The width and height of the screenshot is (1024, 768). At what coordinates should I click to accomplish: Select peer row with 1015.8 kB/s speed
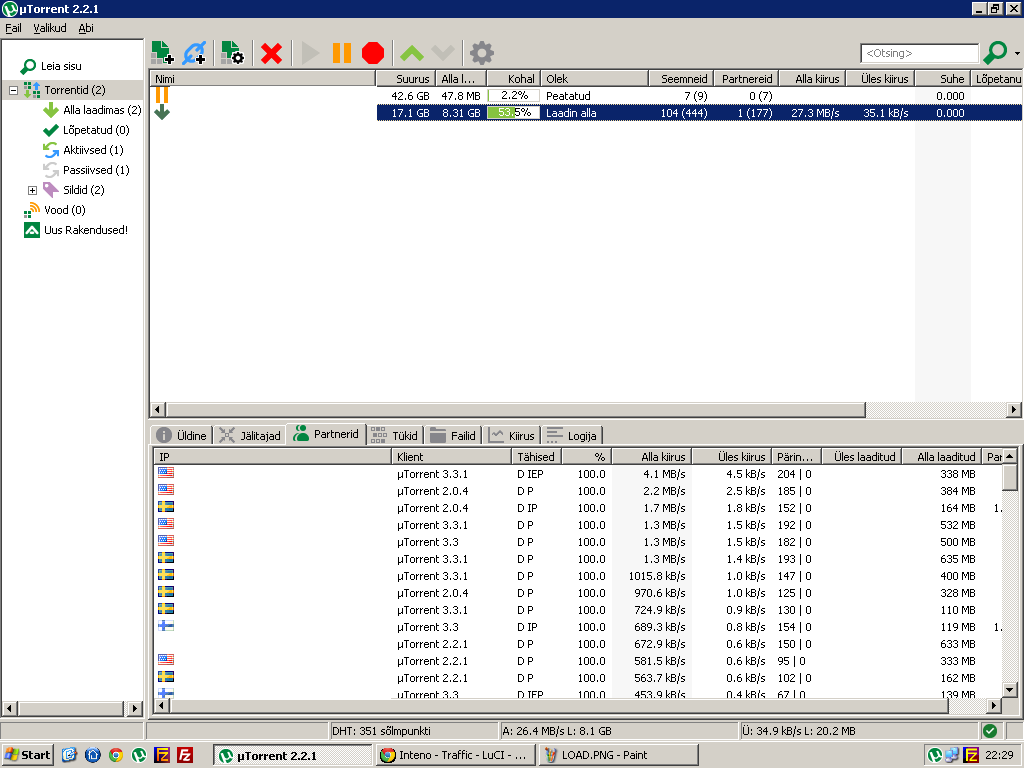point(578,576)
